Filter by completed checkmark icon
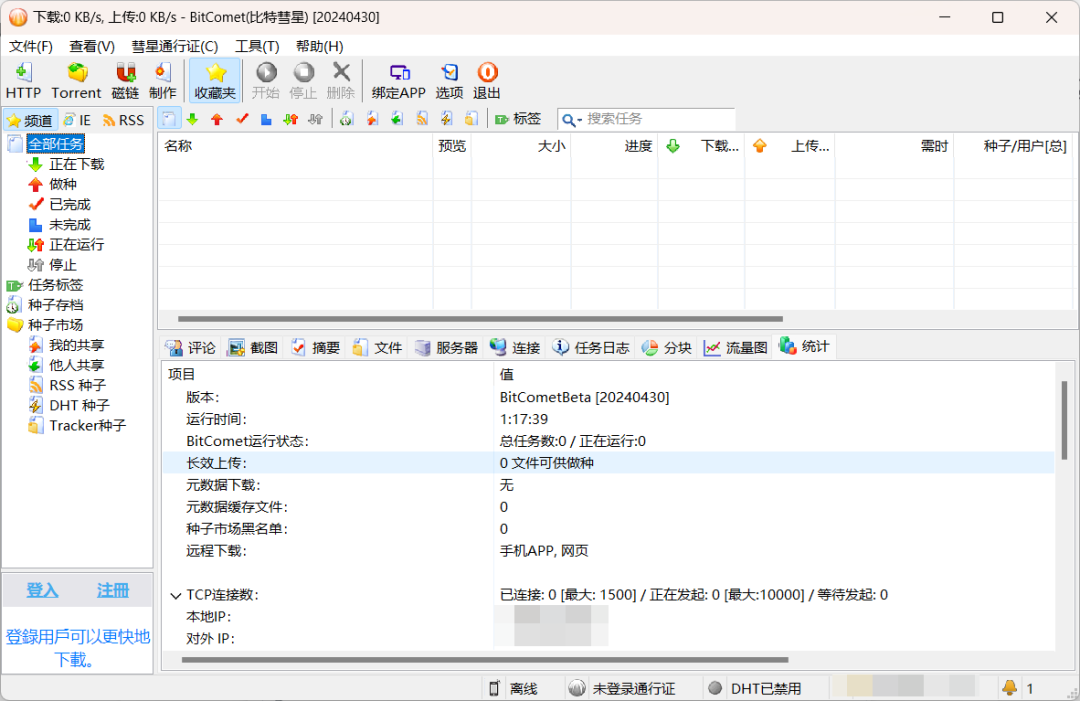The image size is (1080, 701). 242,119
